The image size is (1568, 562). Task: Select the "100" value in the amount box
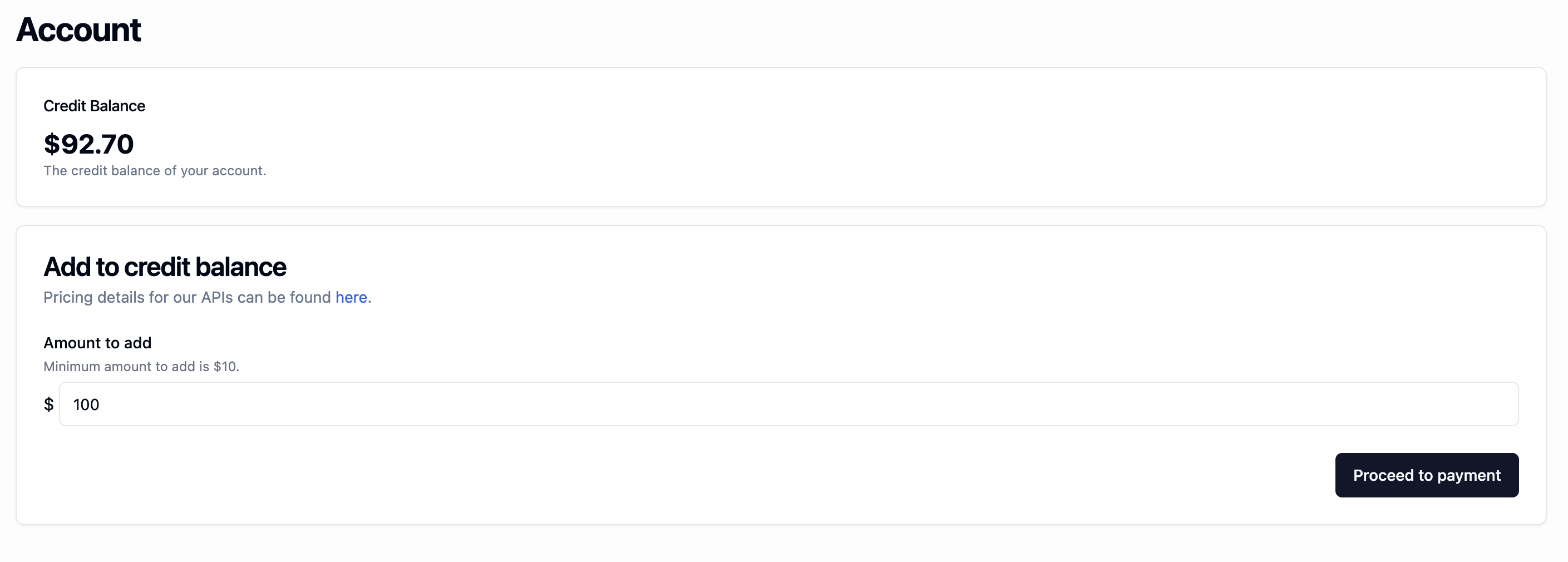tap(86, 405)
